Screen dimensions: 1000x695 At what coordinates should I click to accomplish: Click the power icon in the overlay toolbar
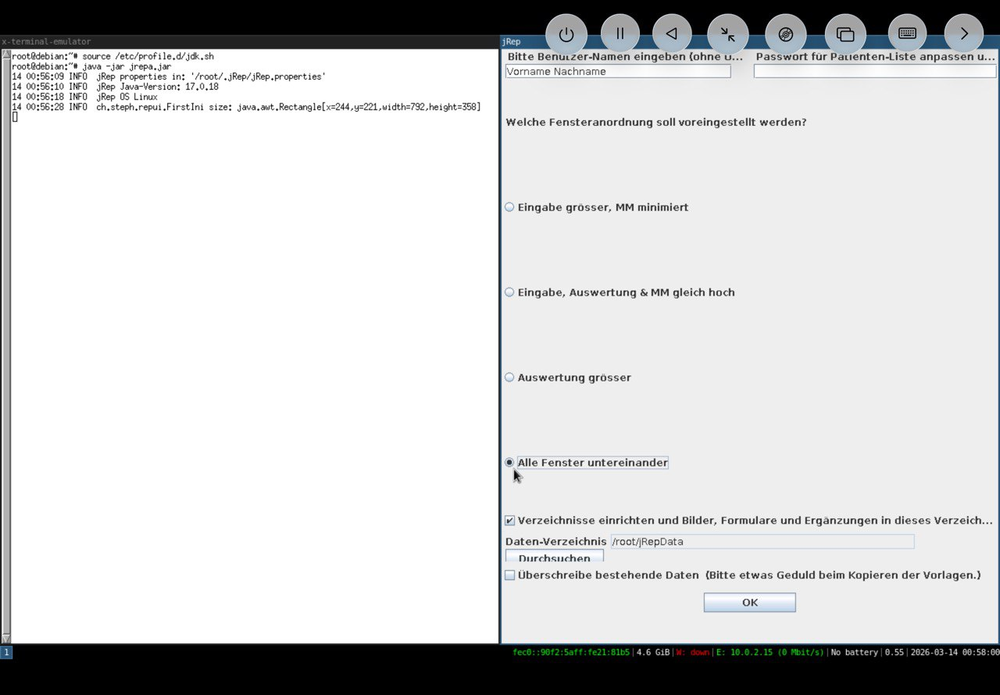(566, 34)
